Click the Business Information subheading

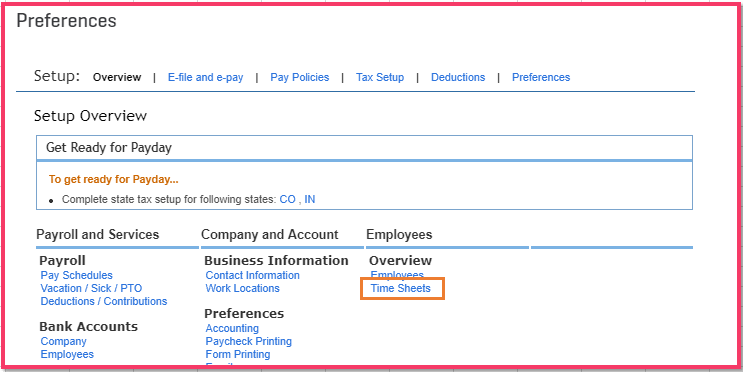[x=276, y=261]
